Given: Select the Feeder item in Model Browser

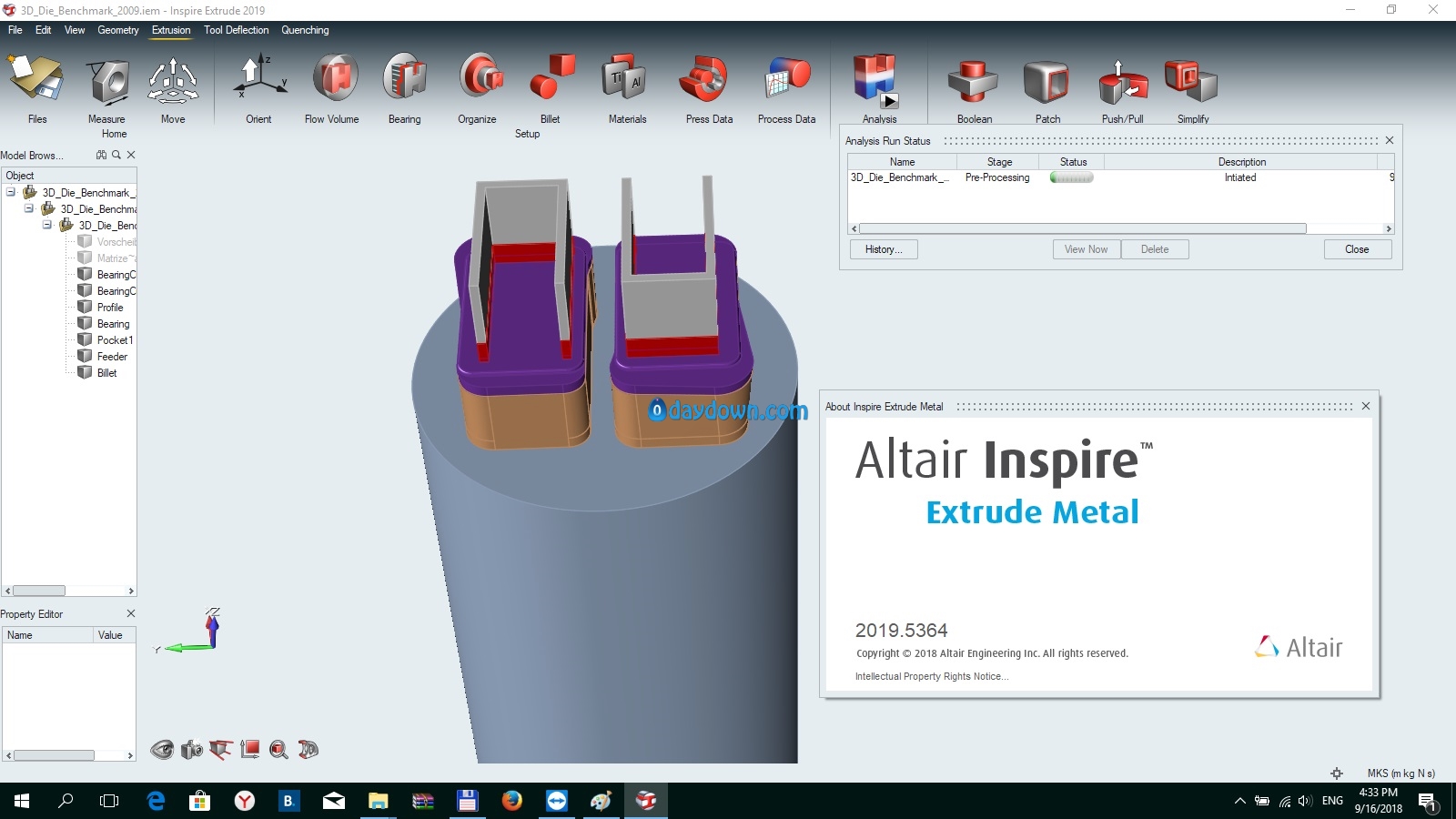Looking at the screenshot, I should click(x=112, y=357).
